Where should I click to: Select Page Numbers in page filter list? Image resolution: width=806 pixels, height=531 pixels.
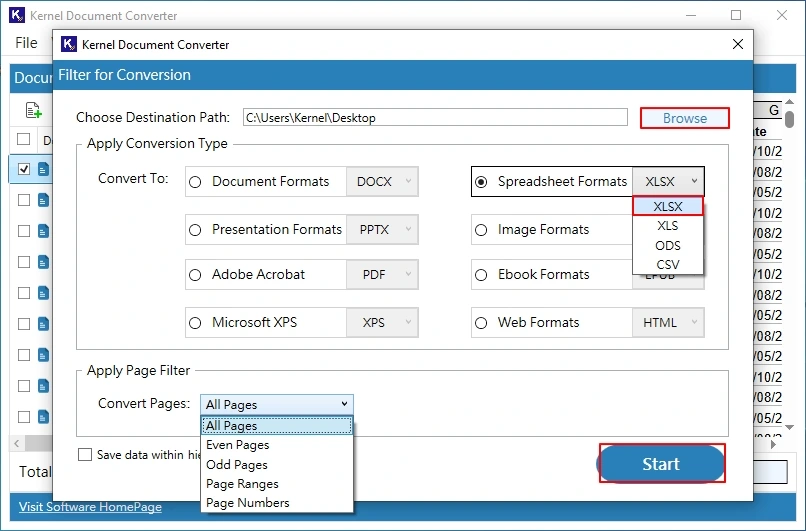click(x=277, y=503)
